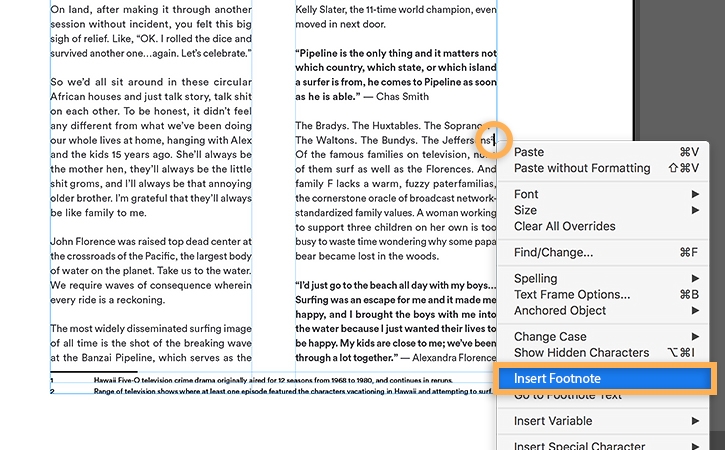This screenshot has width=725, height=450.
Task: Expand Anchored Object submenu arrow
Action: coord(695,310)
